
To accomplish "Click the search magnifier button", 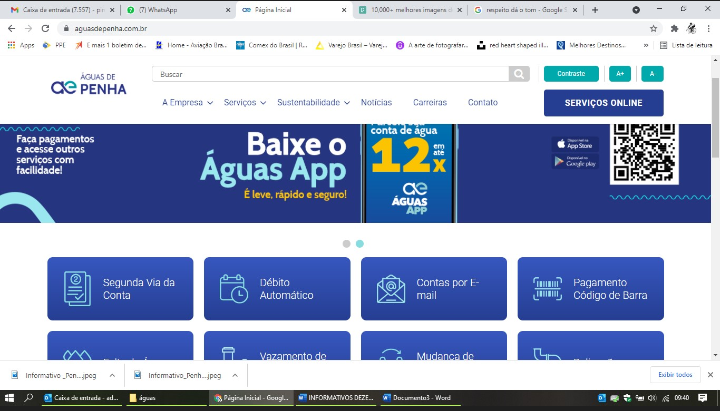I will (519, 74).
